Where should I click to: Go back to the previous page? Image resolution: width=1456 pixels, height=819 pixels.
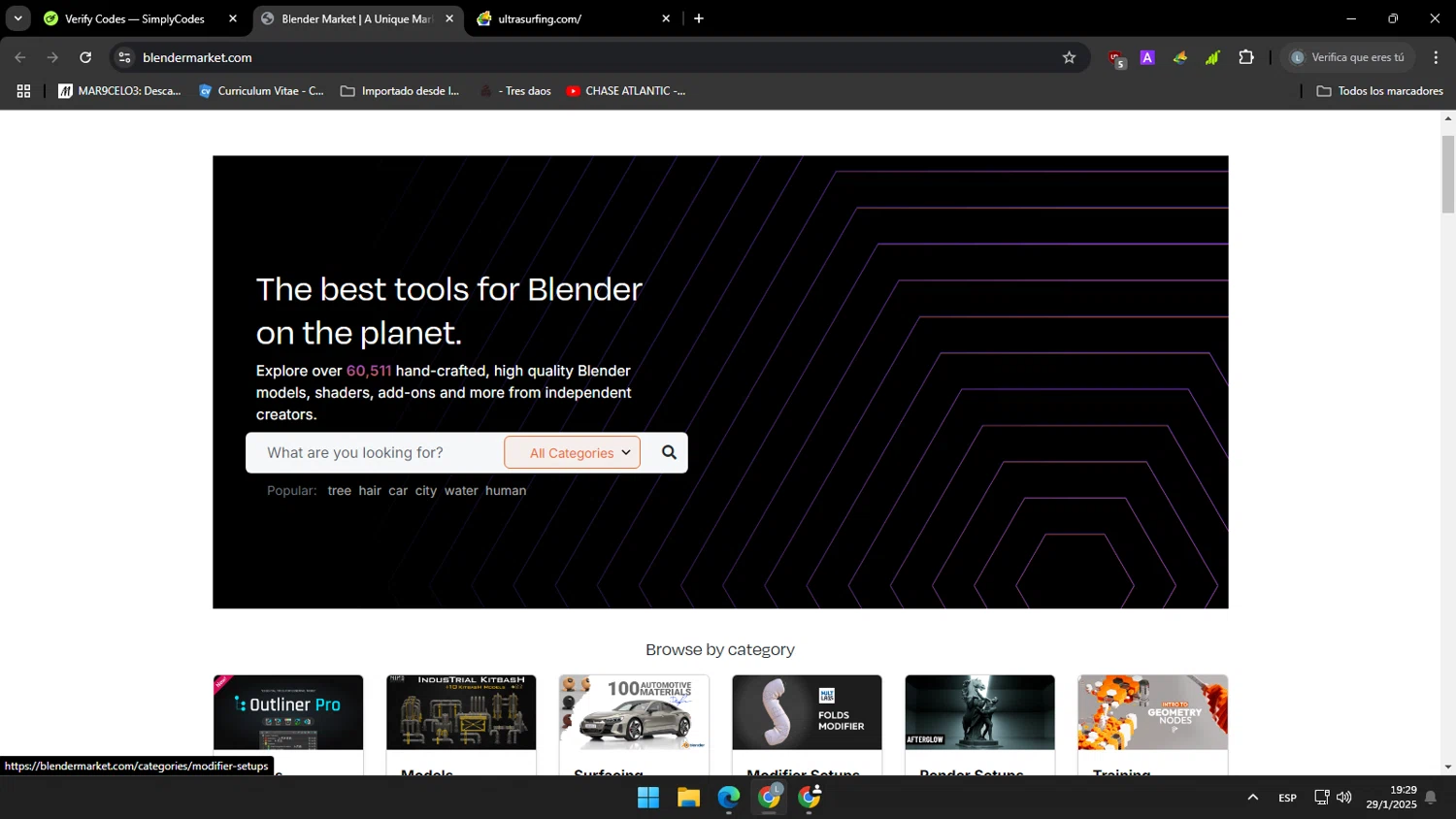point(20,57)
